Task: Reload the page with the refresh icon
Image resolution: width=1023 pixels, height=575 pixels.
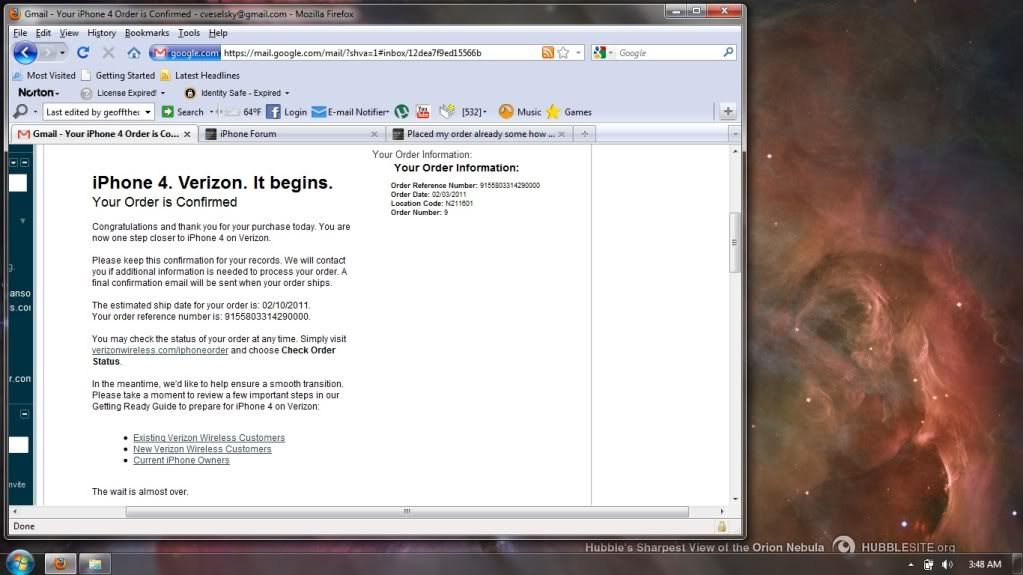Action: (x=83, y=53)
